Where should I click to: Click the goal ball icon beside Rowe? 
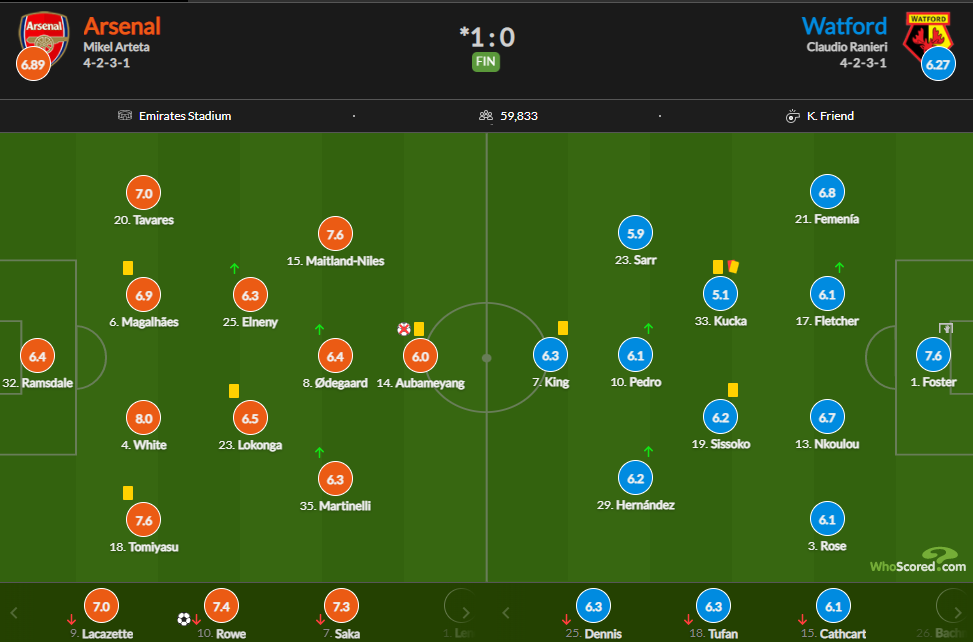[184, 619]
